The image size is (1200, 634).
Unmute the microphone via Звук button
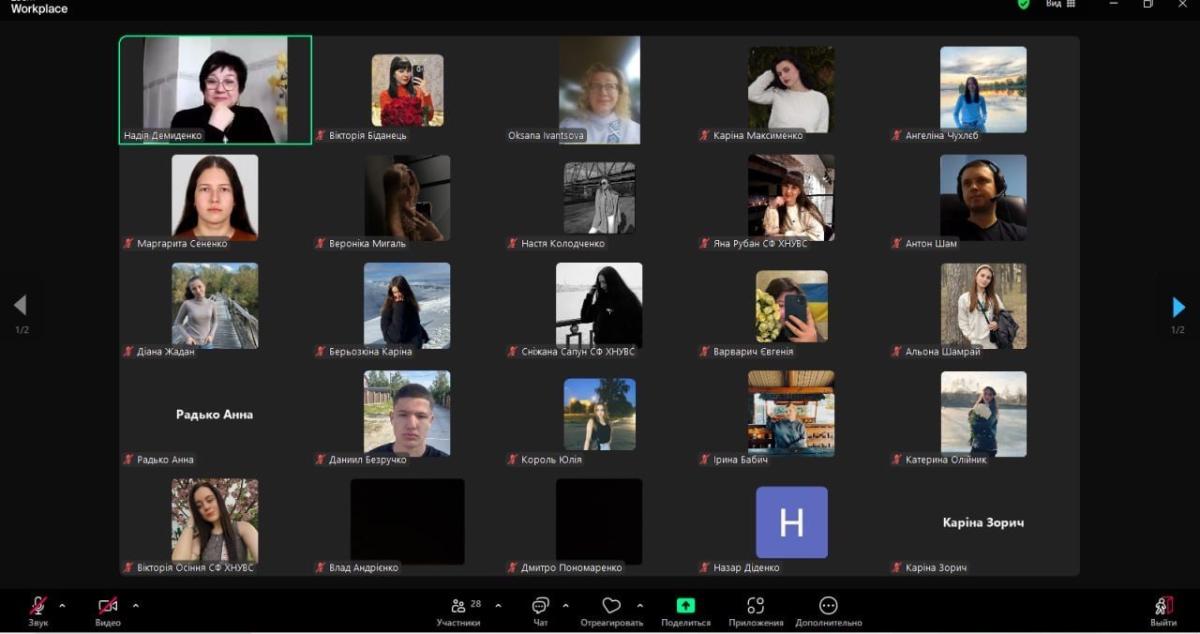38,606
